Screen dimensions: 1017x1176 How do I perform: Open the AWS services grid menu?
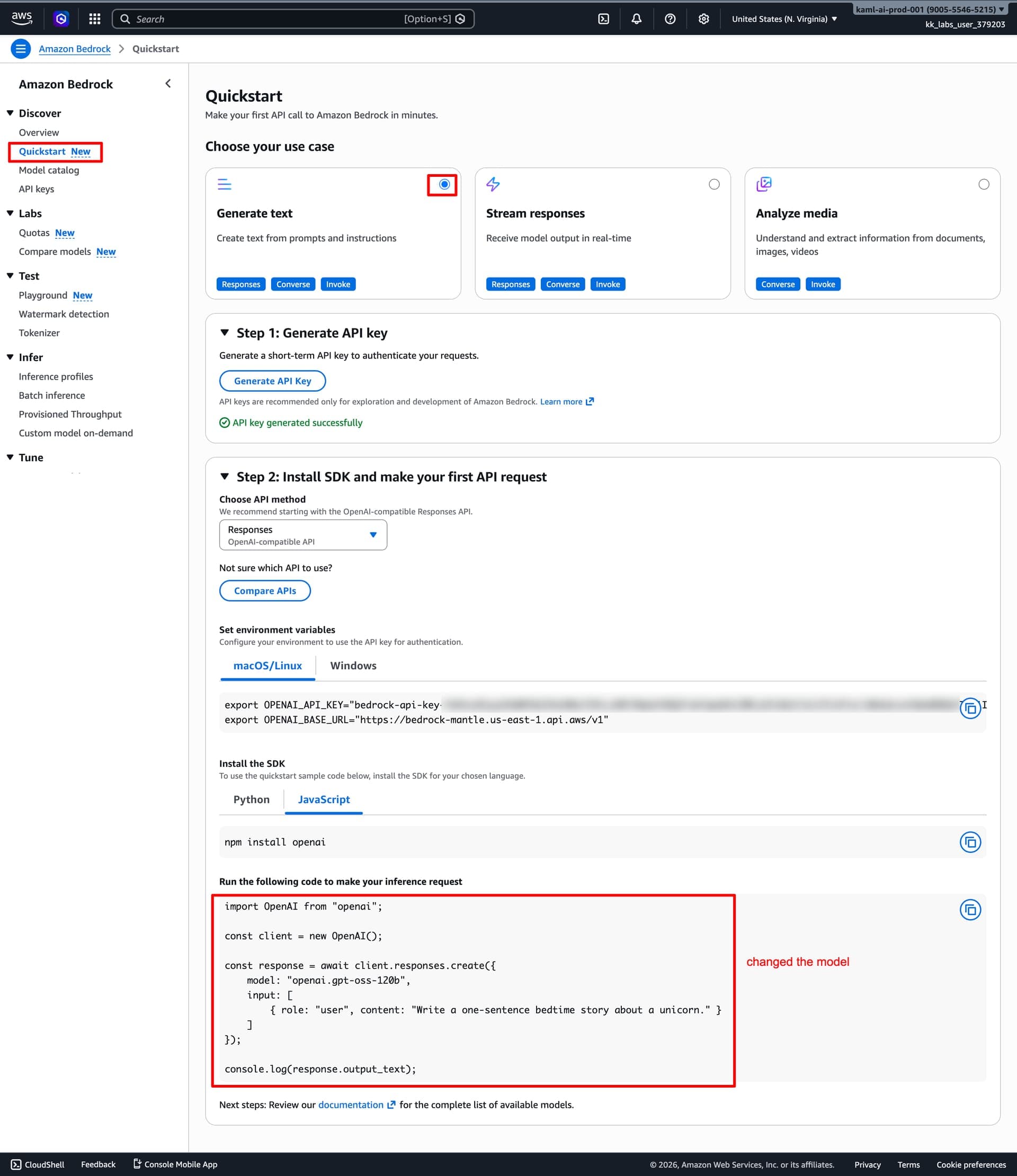coord(95,19)
